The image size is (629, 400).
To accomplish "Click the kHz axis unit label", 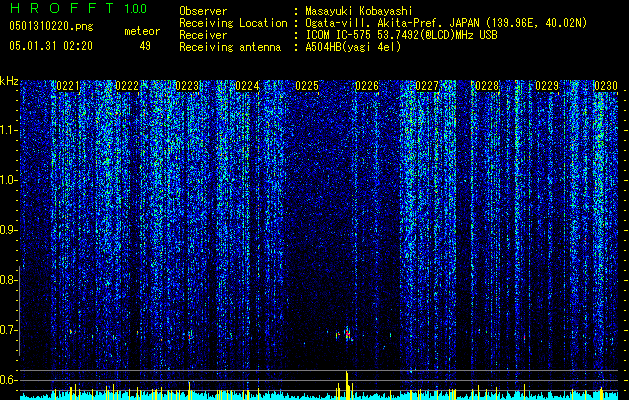I will [x=9, y=81].
